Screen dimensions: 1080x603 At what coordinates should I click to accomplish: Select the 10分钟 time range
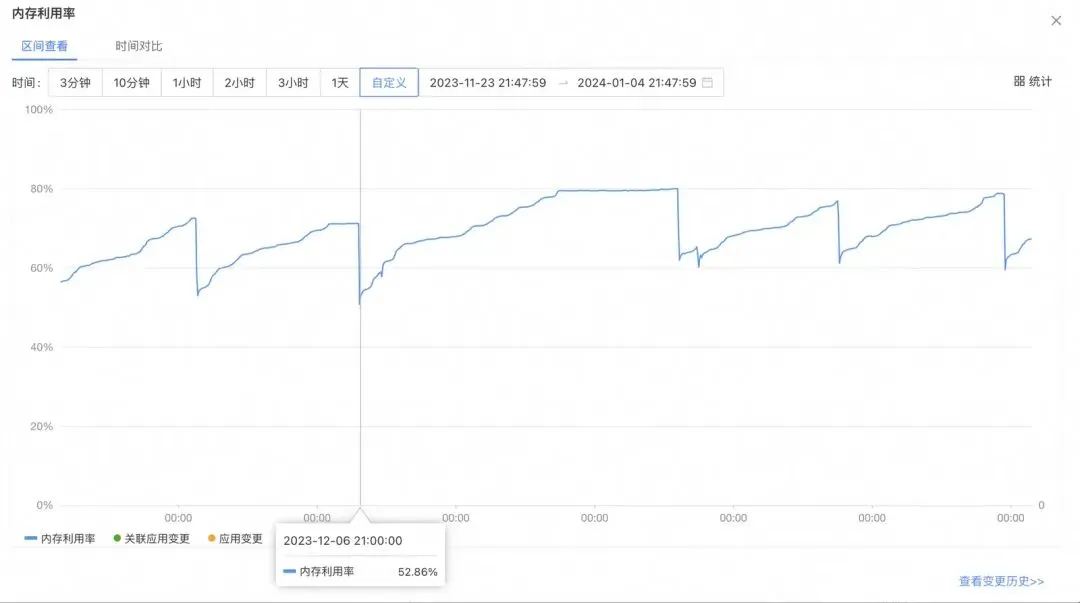[x=131, y=83]
